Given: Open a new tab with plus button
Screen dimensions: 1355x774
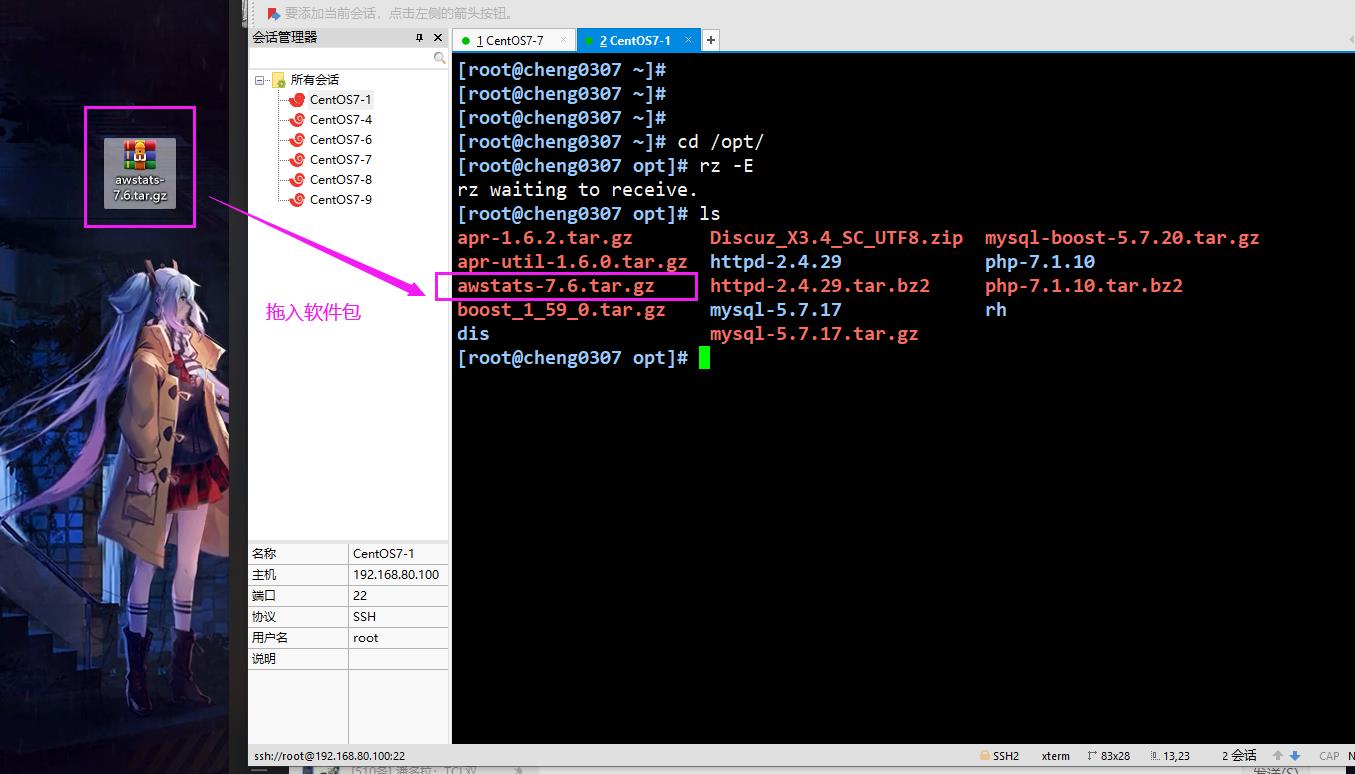Looking at the screenshot, I should point(711,40).
